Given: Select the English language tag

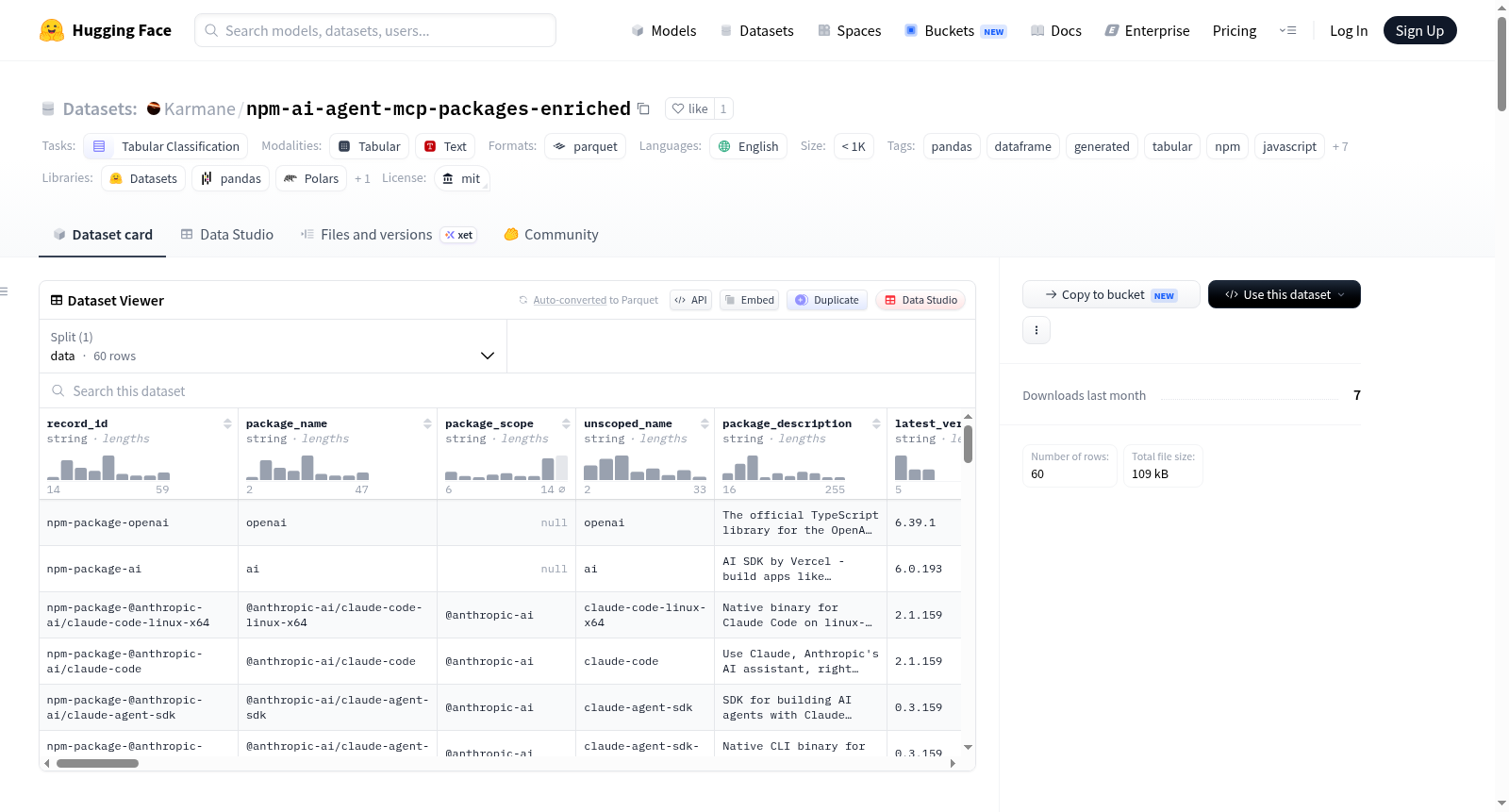Looking at the screenshot, I should [x=748, y=146].
